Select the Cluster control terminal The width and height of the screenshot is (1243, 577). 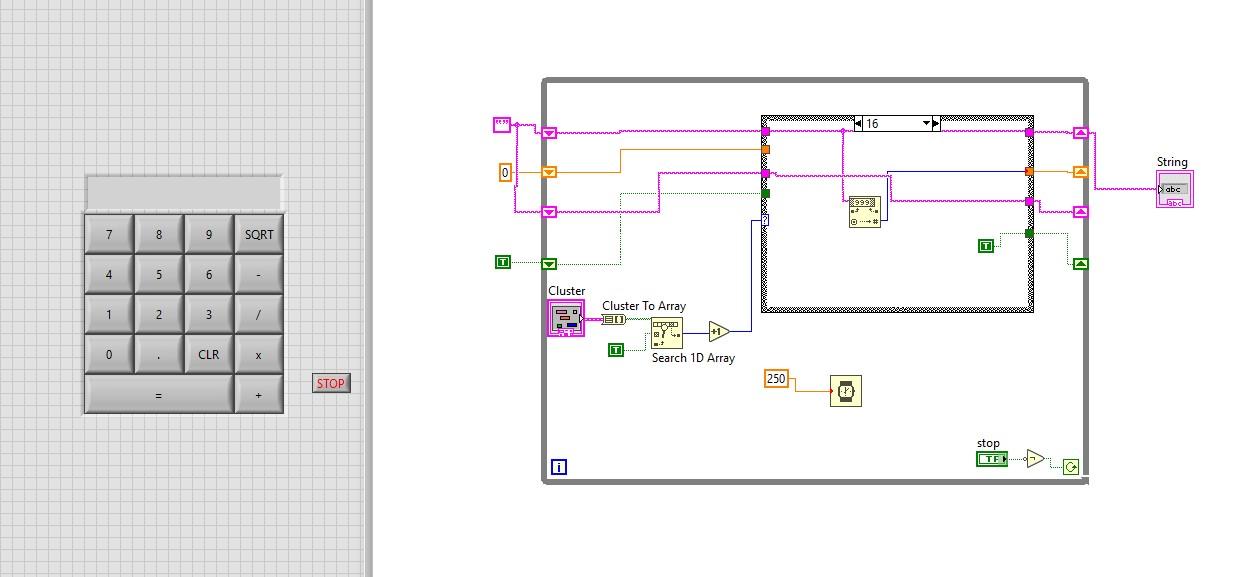point(566,318)
